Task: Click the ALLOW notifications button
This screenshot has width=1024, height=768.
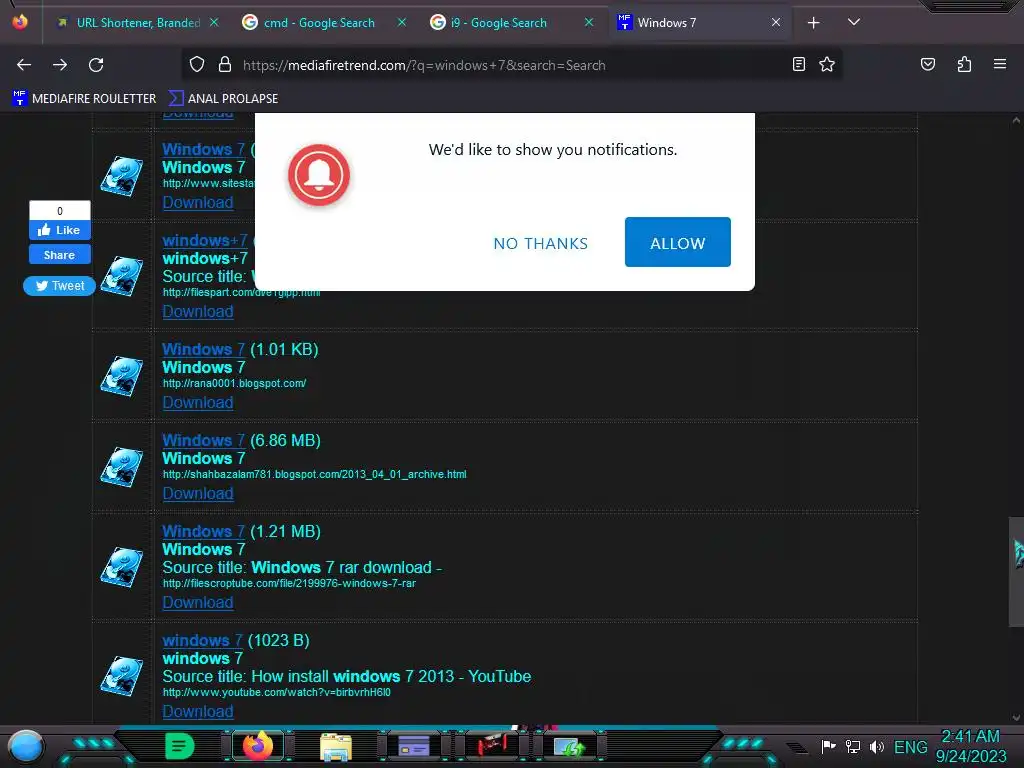Action: 677,242
